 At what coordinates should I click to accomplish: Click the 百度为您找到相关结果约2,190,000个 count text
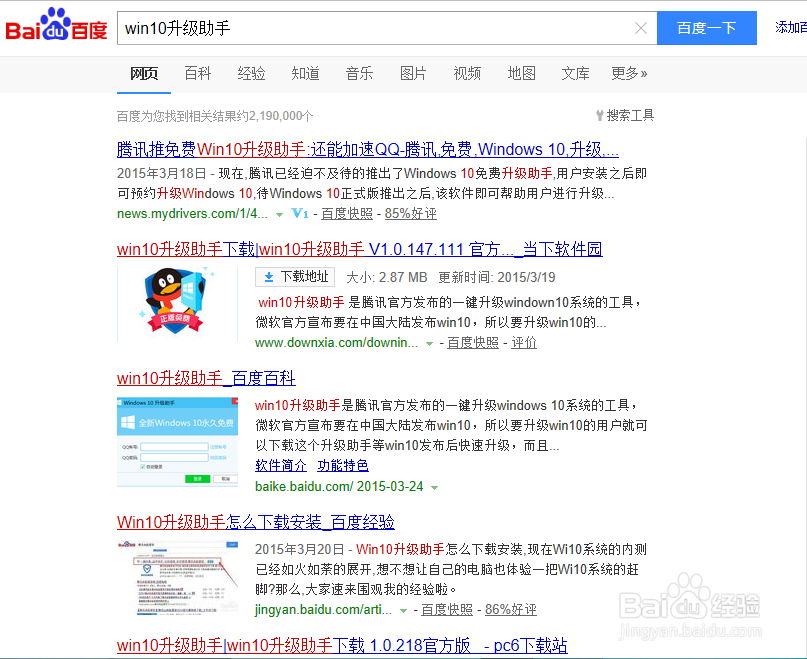[215, 116]
